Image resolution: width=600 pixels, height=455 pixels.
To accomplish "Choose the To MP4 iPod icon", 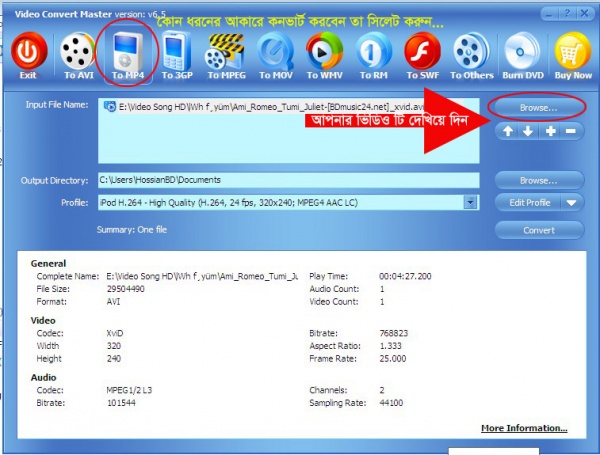I will point(127,52).
